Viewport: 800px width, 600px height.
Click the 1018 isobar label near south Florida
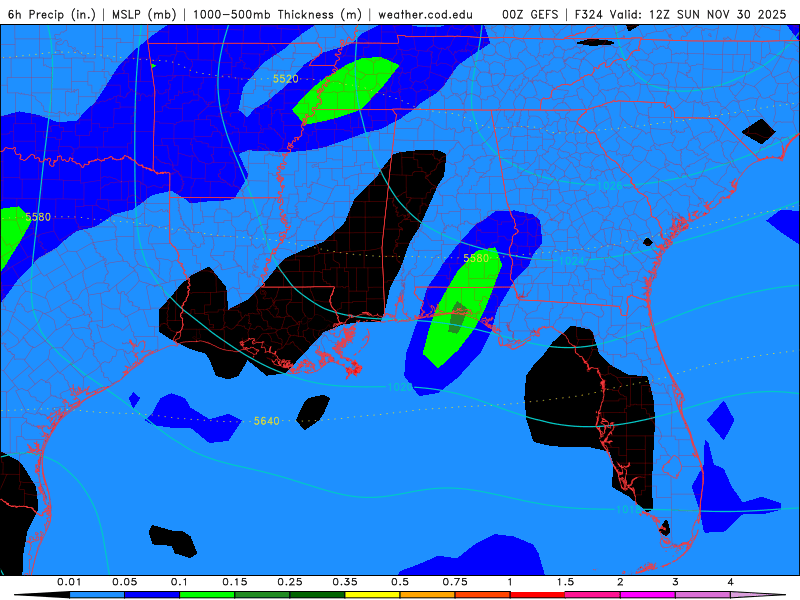(x=628, y=509)
